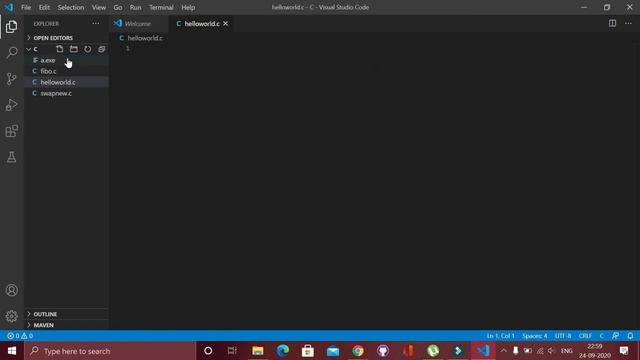This screenshot has height=360, width=640.
Task: Open the Explorer view in activity bar
Action: (x=11, y=27)
